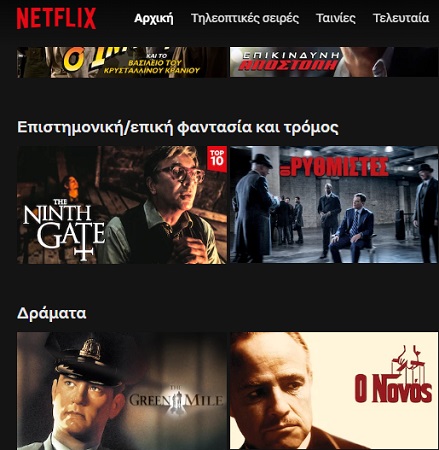Select the man with glasses Ninth Gate poster
Image resolution: width=439 pixels, height=450 pixels.
(x=122, y=205)
